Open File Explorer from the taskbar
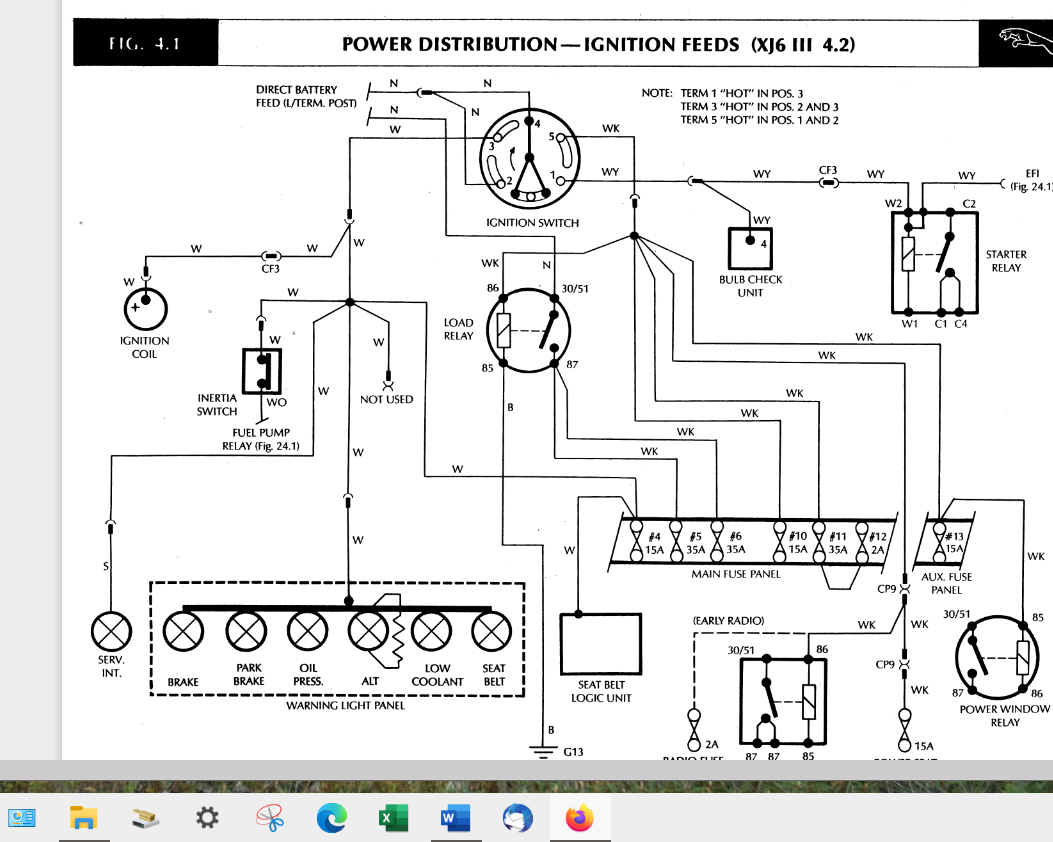 (x=83, y=819)
